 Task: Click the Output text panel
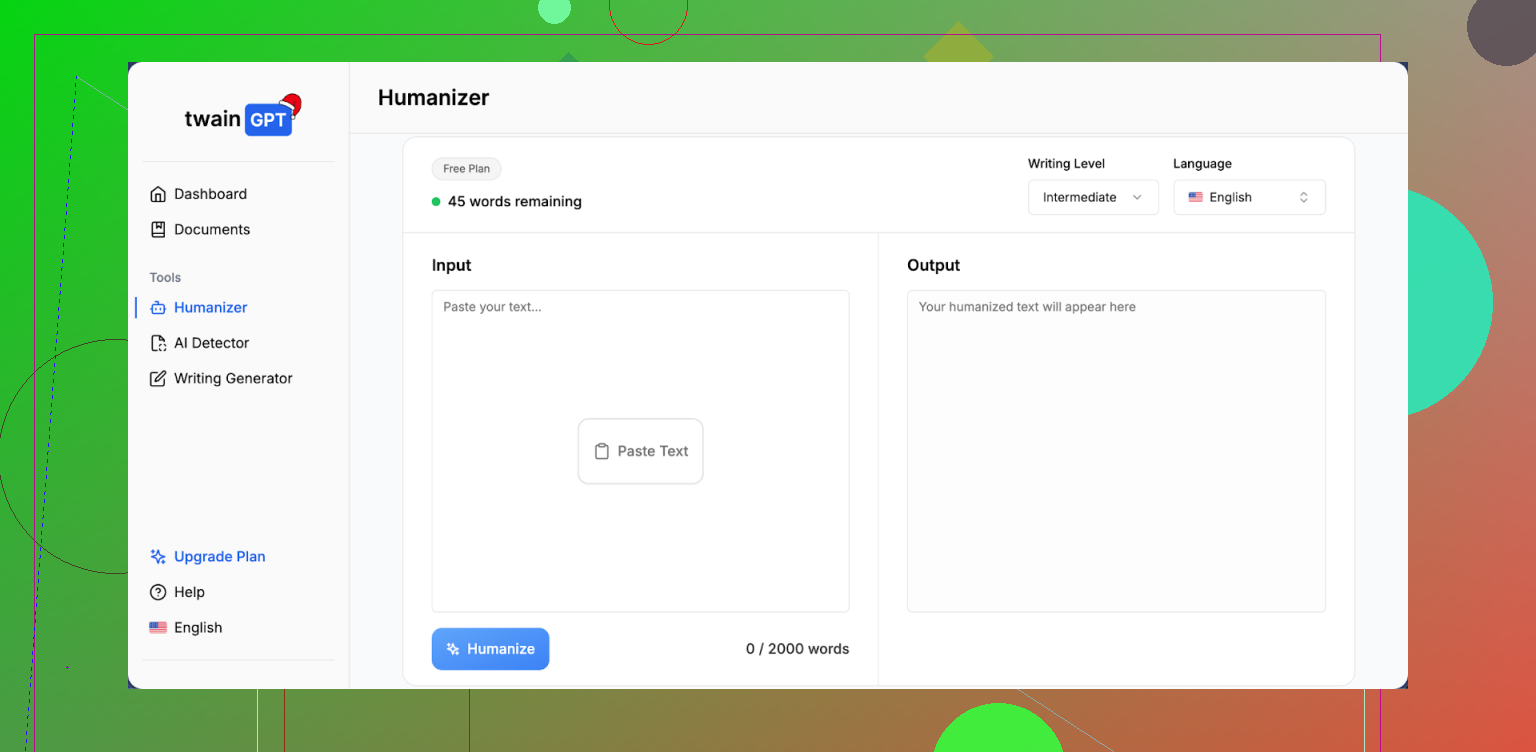point(1115,450)
